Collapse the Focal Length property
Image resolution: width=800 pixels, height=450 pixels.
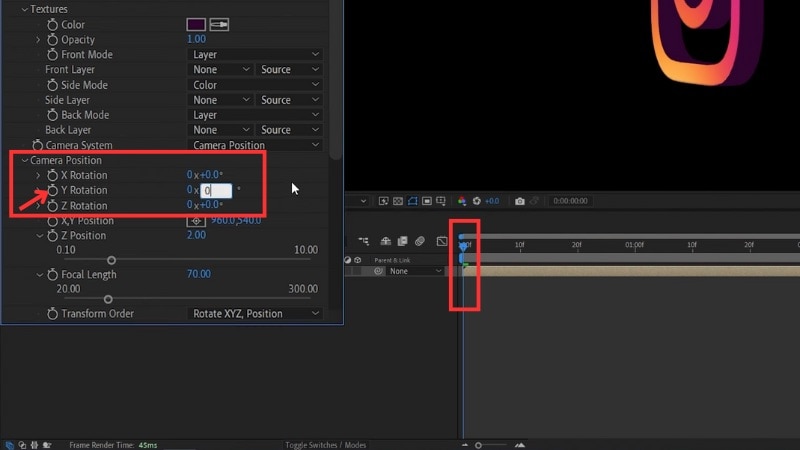pyautogui.click(x=39, y=274)
